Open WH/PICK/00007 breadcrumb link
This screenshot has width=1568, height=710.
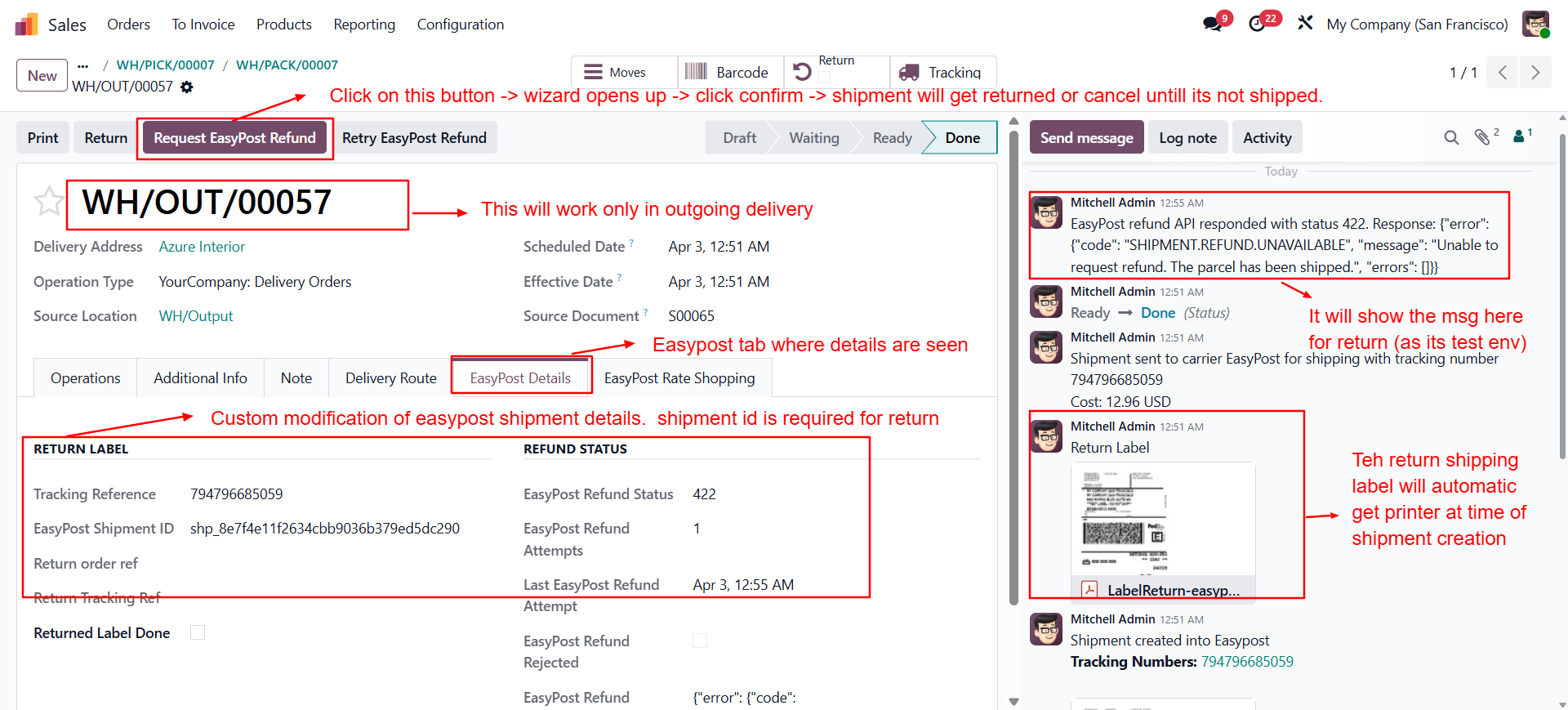[x=165, y=65]
